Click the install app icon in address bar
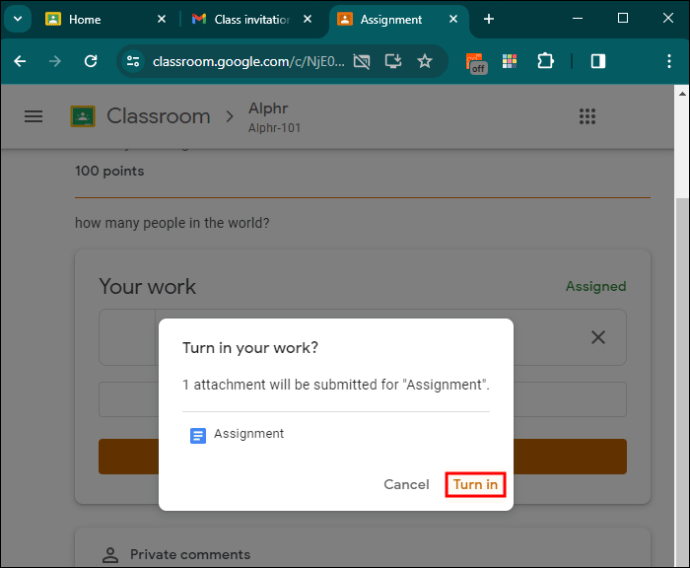The height and width of the screenshot is (568, 690). tap(393, 61)
